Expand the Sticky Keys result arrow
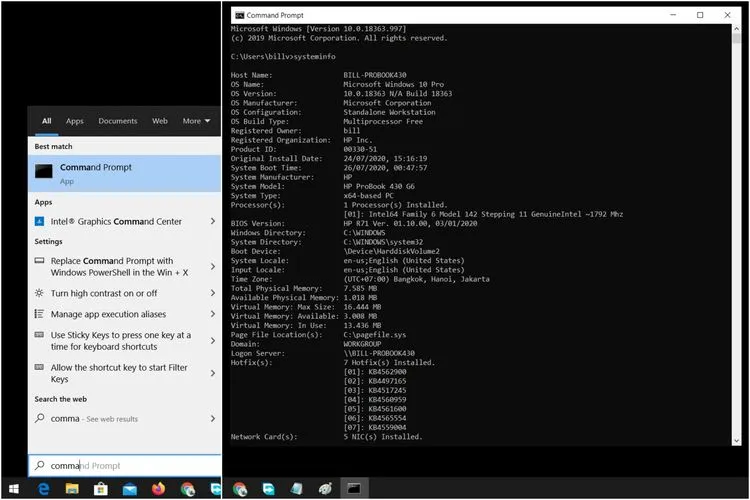This screenshot has width=750, height=500. click(x=213, y=341)
